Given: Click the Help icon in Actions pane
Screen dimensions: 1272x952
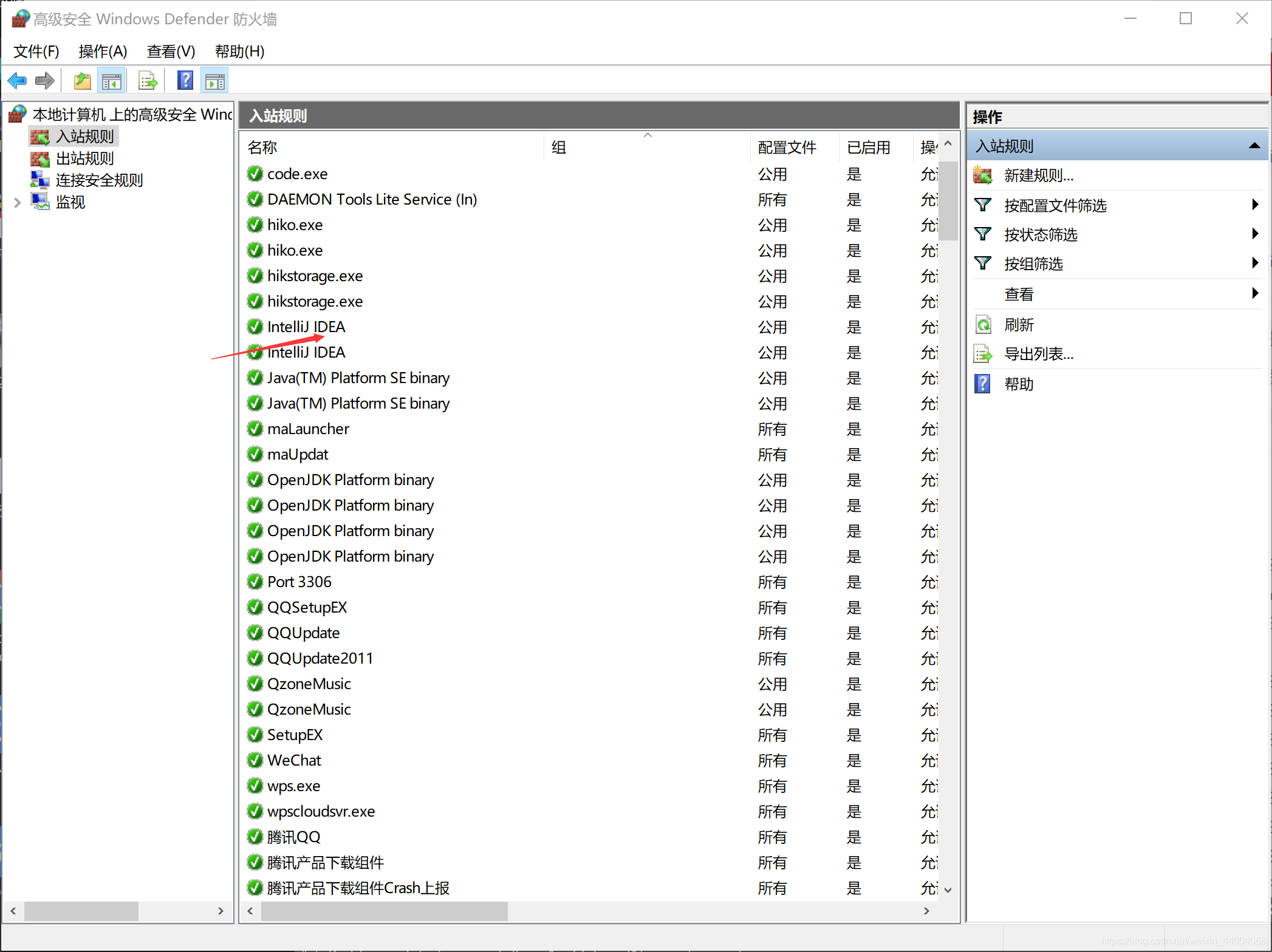Looking at the screenshot, I should [x=983, y=384].
